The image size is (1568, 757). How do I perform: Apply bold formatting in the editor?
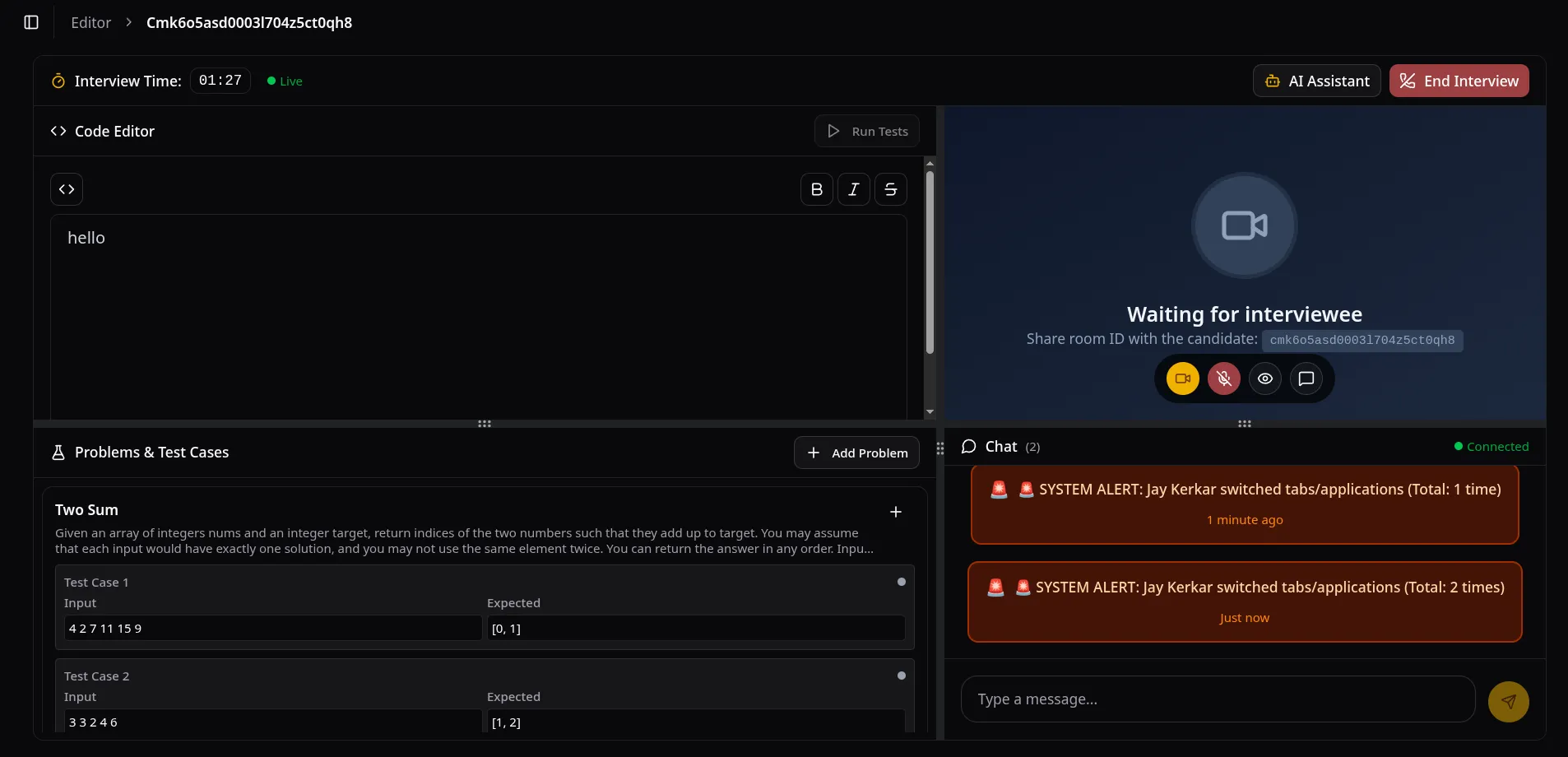pyautogui.click(x=815, y=188)
